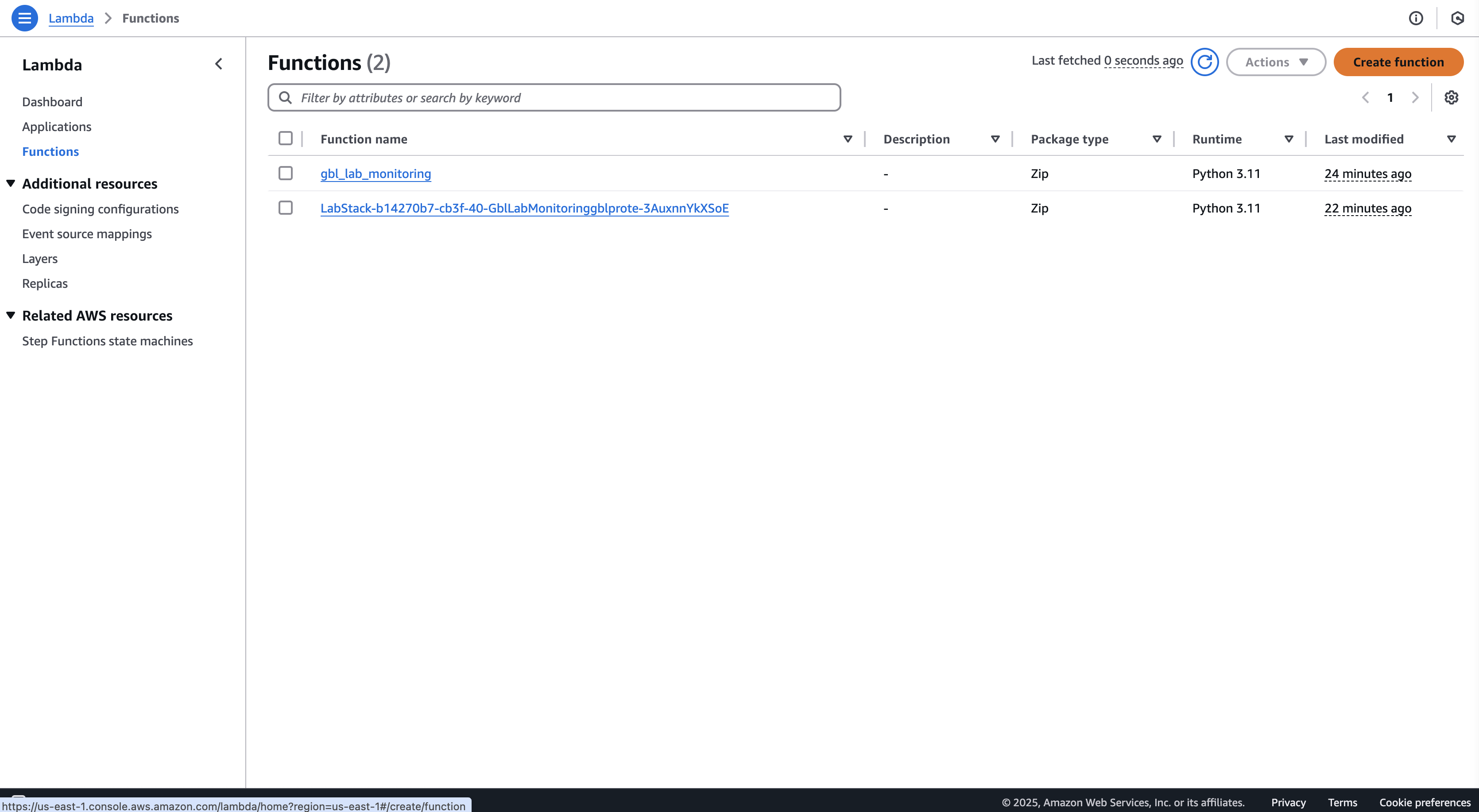Viewport: 1479px width, 812px height.
Task: Open the gbl_lab_monitoring function link
Action: click(376, 174)
